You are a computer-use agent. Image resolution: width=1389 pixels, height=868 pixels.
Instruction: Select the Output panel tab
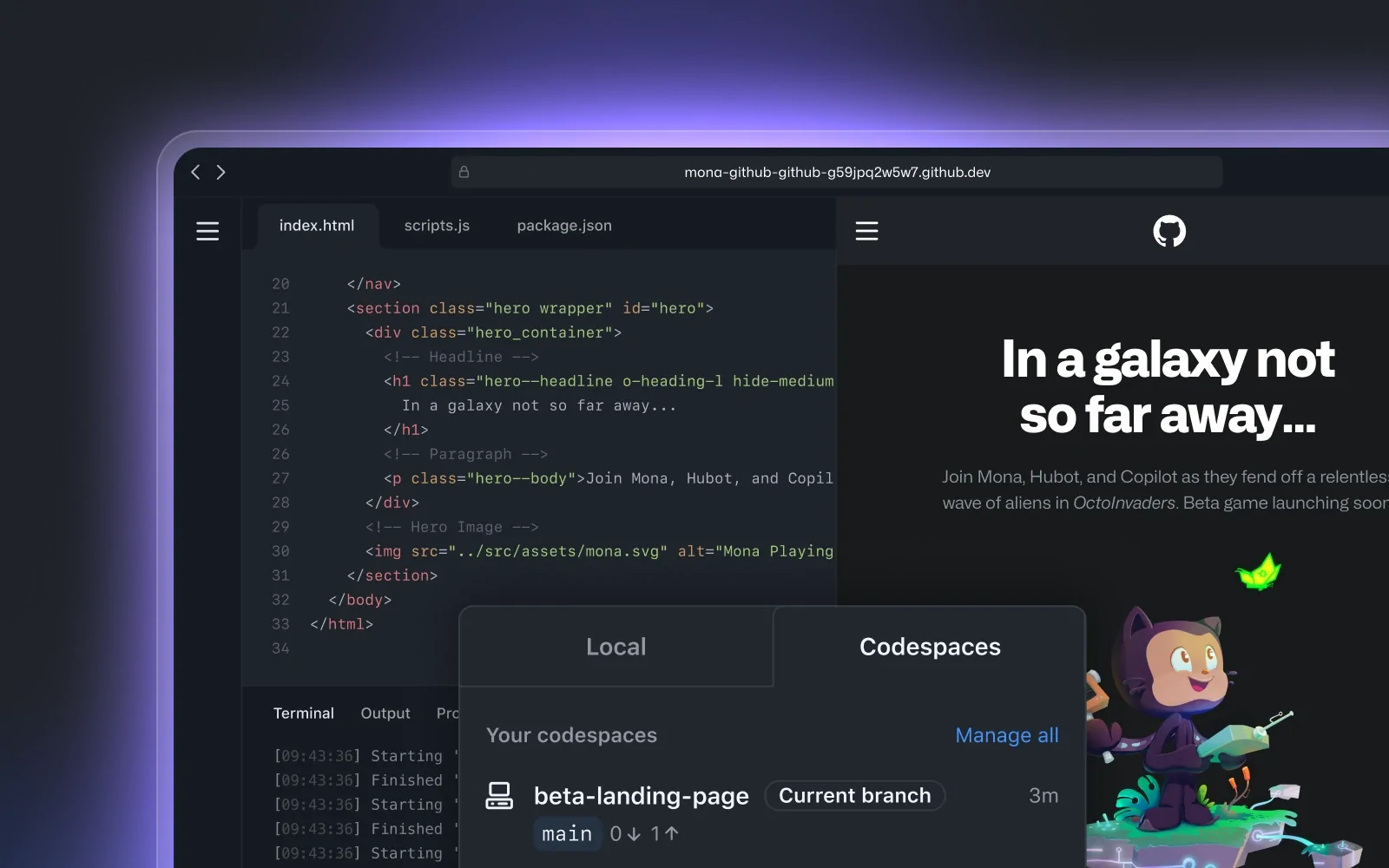point(385,713)
